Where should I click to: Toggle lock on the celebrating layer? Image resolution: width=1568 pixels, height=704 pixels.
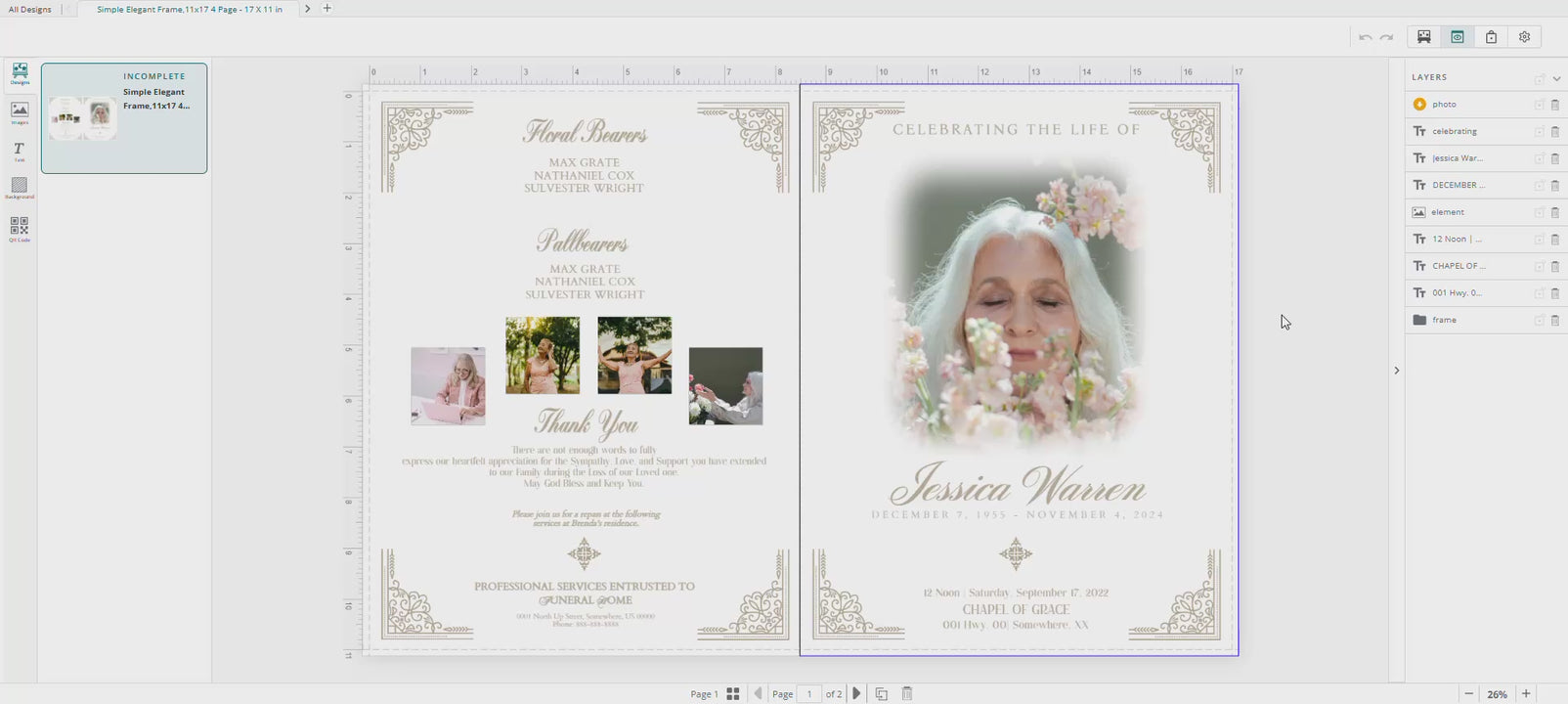click(1540, 131)
